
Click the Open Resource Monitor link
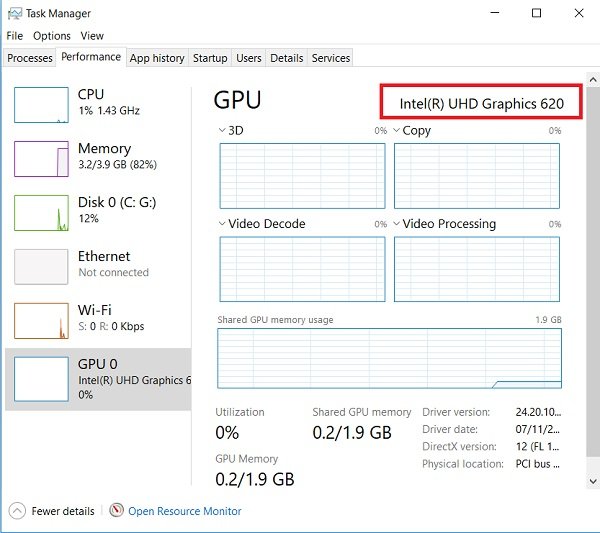coord(184,511)
